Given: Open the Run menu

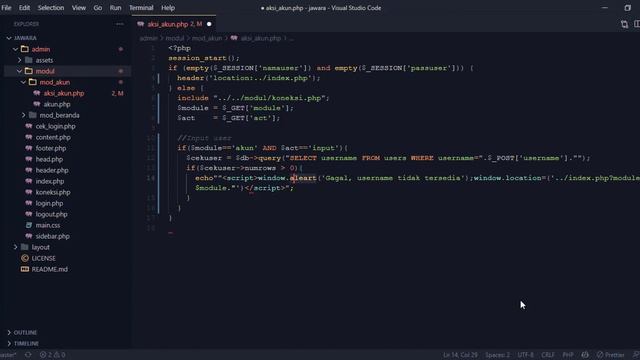Looking at the screenshot, I should [116, 8].
